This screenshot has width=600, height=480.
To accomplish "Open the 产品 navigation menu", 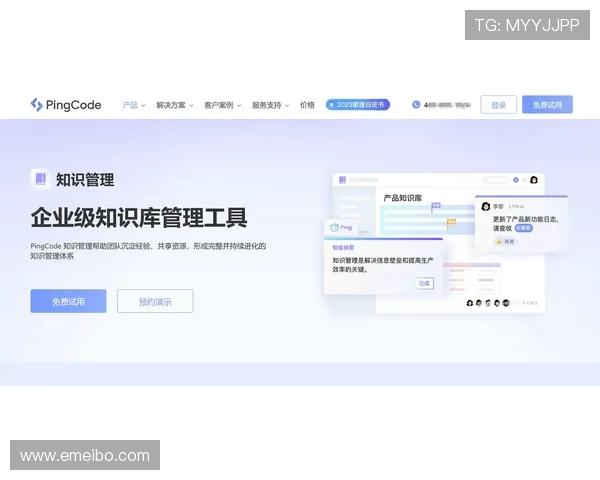I will pyautogui.click(x=130, y=105).
